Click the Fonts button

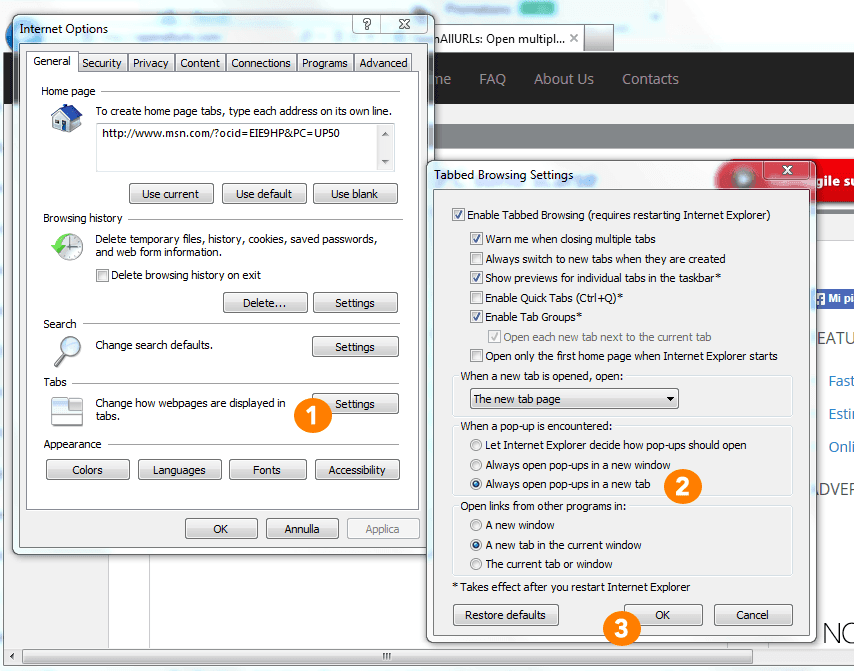(267, 469)
